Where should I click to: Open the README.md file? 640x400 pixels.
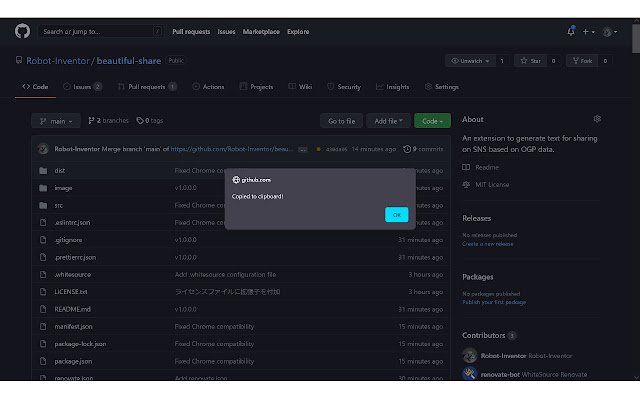tap(72, 309)
